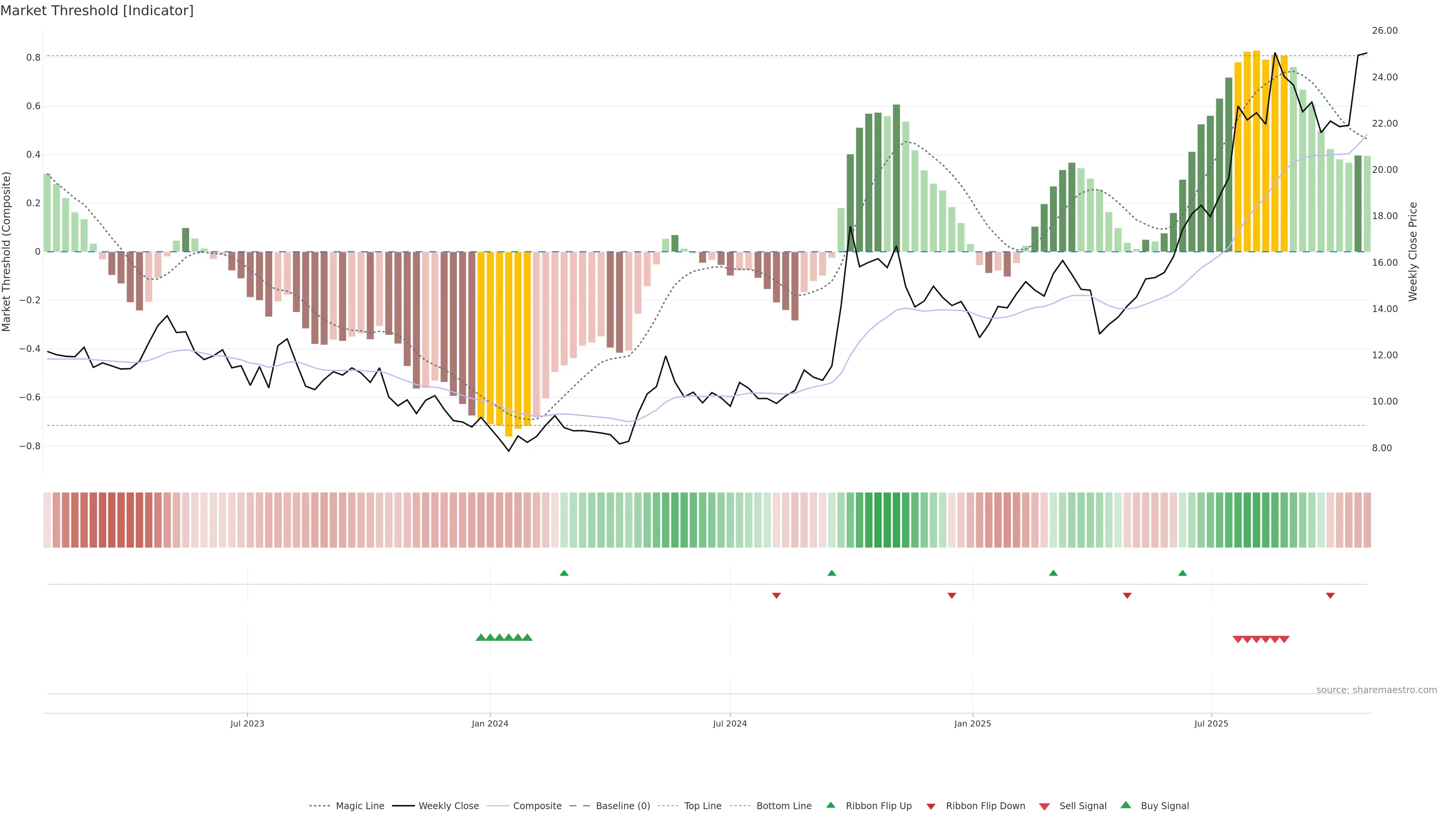This screenshot has height=819, width=1456.
Task: Click the Jan 2024 x-axis label
Action: [x=490, y=723]
